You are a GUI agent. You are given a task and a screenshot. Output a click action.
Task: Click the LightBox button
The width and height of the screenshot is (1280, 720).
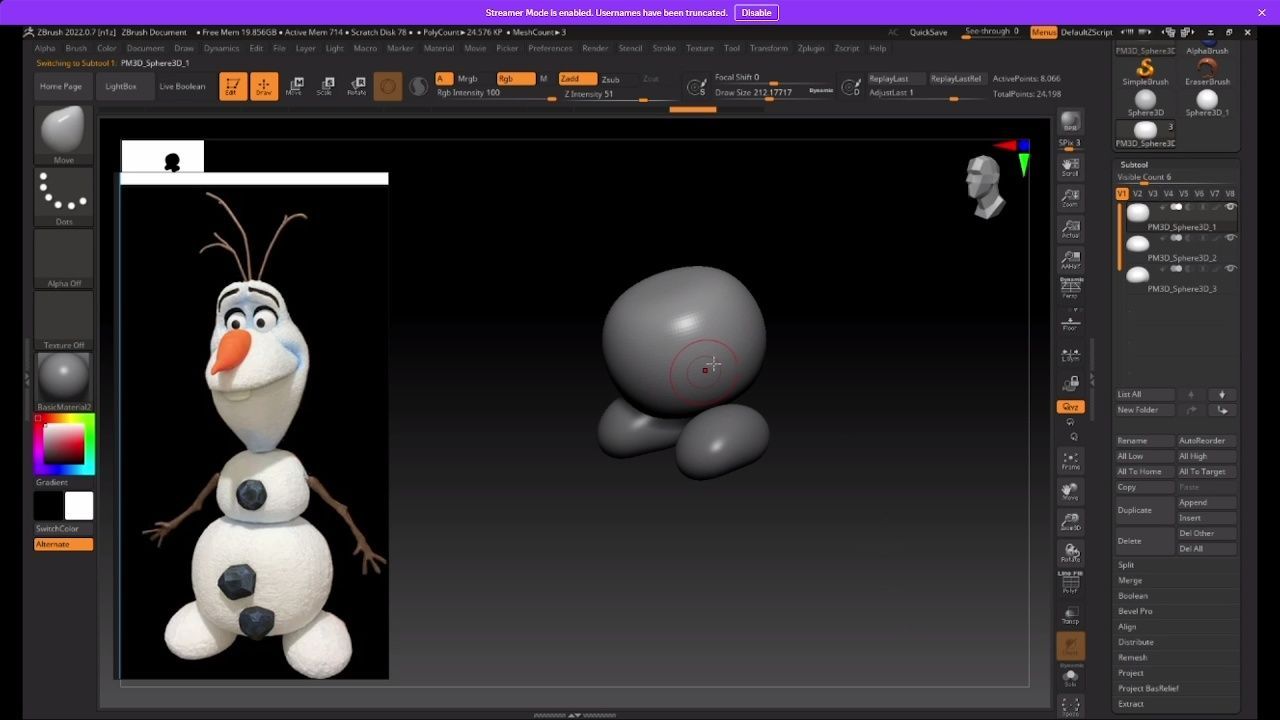pos(121,86)
